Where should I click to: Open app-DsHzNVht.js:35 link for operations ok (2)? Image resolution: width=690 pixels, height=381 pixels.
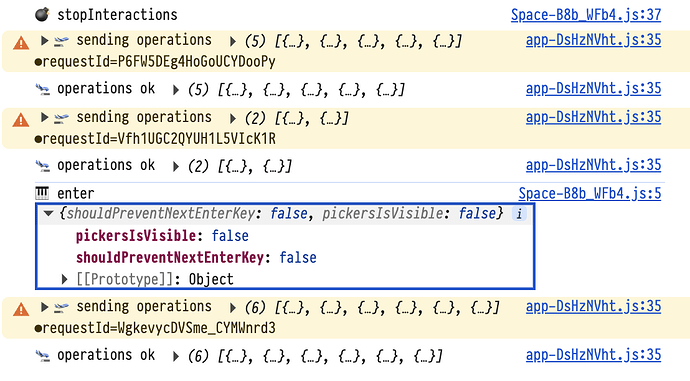point(593,165)
